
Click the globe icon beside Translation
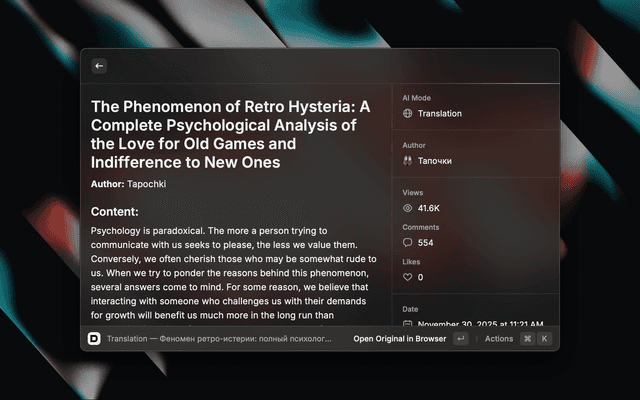407,114
